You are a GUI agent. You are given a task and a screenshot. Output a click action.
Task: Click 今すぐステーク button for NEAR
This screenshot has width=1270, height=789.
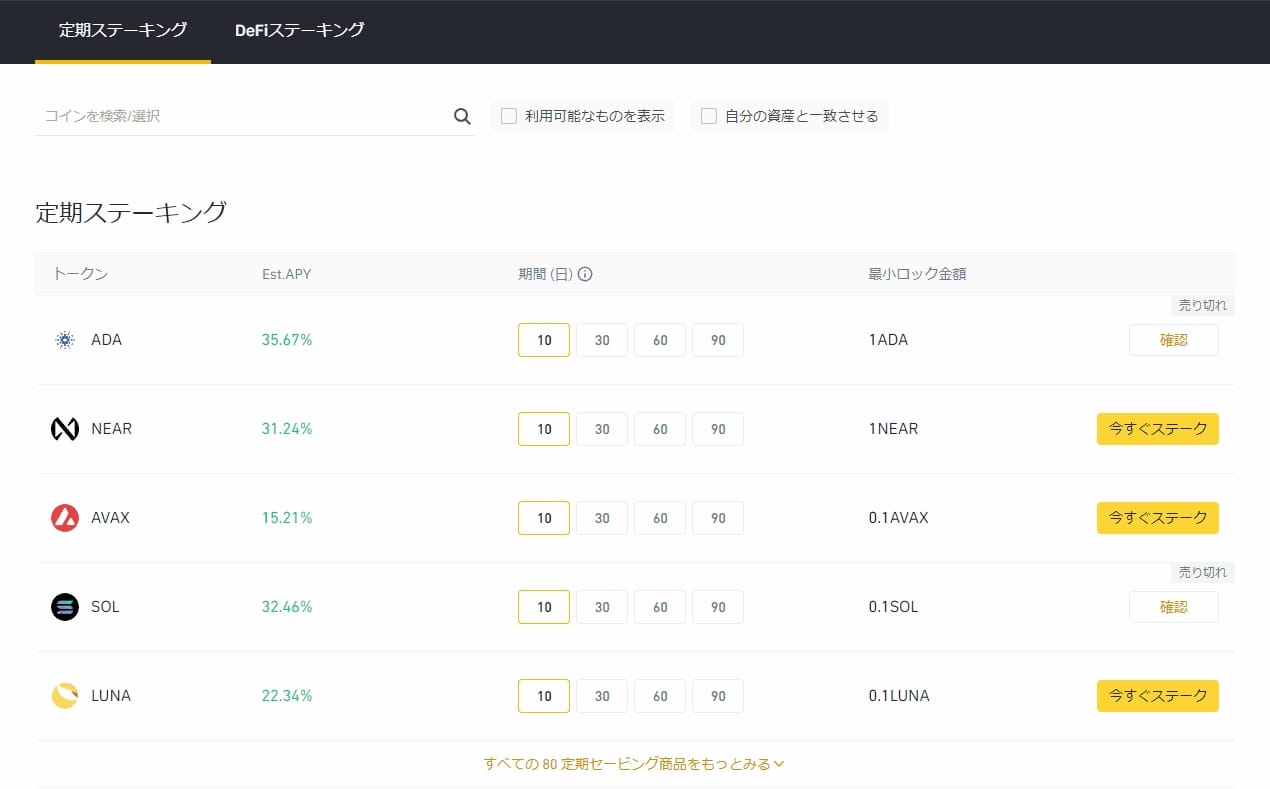coord(1157,429)
